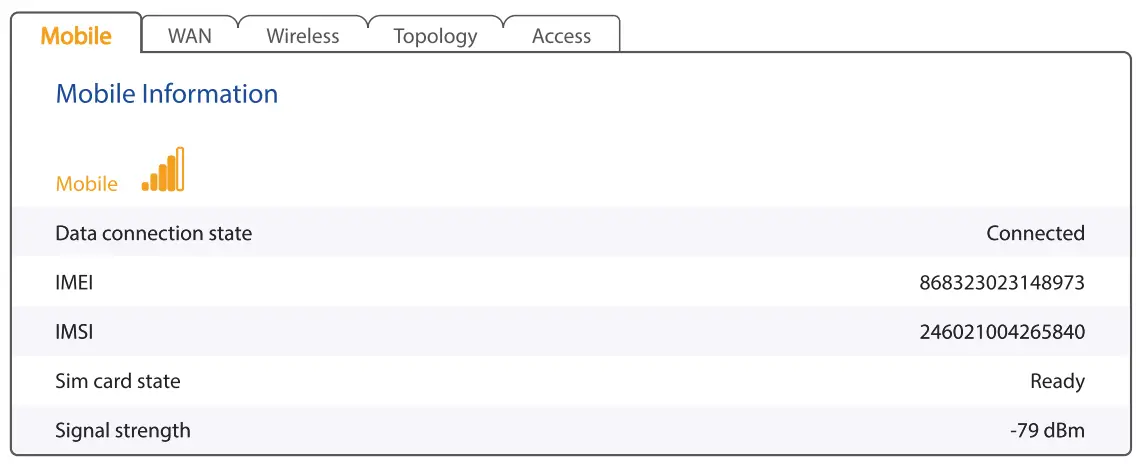This screenshot has width=1144, height=467.
Task: Click the shortest filled signal bar
Action: click(x=145, y=186)
